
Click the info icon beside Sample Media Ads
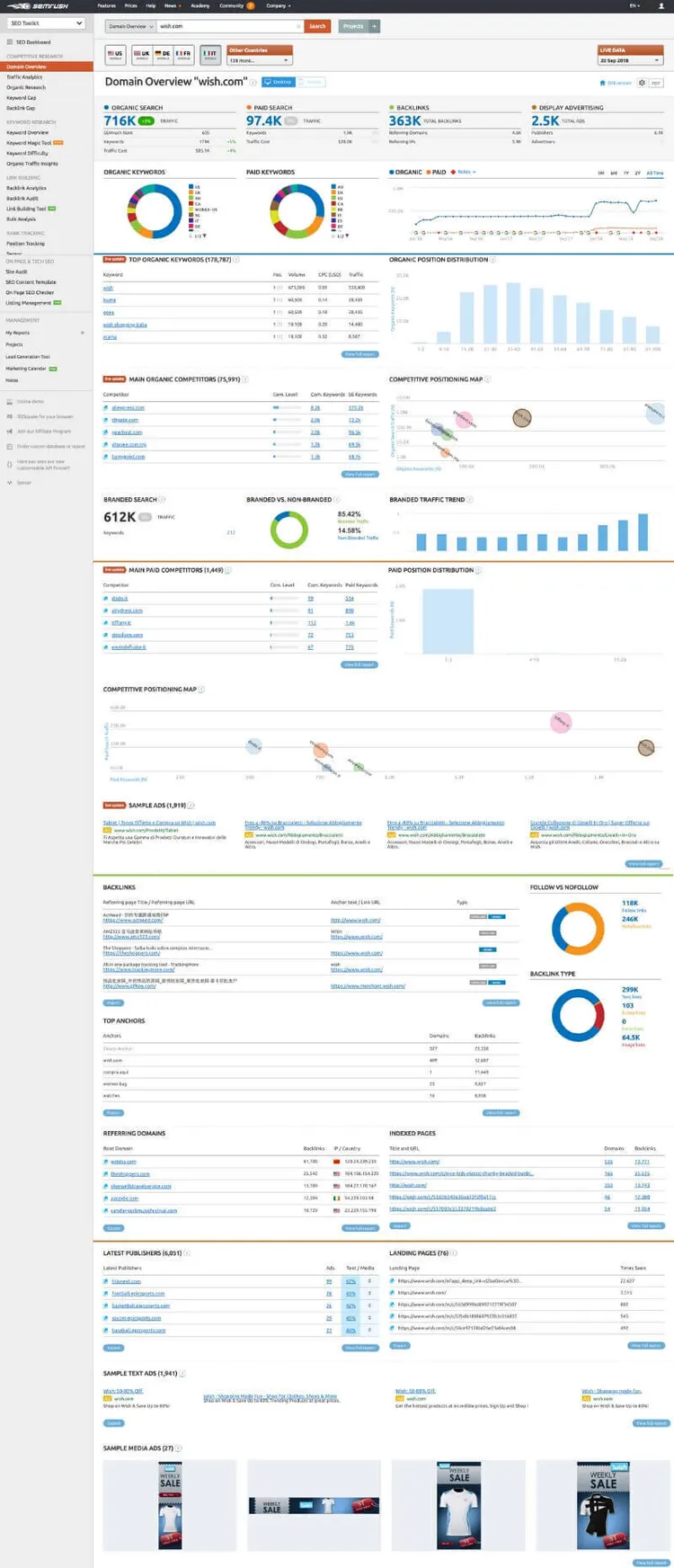(x=179, y=1448)
